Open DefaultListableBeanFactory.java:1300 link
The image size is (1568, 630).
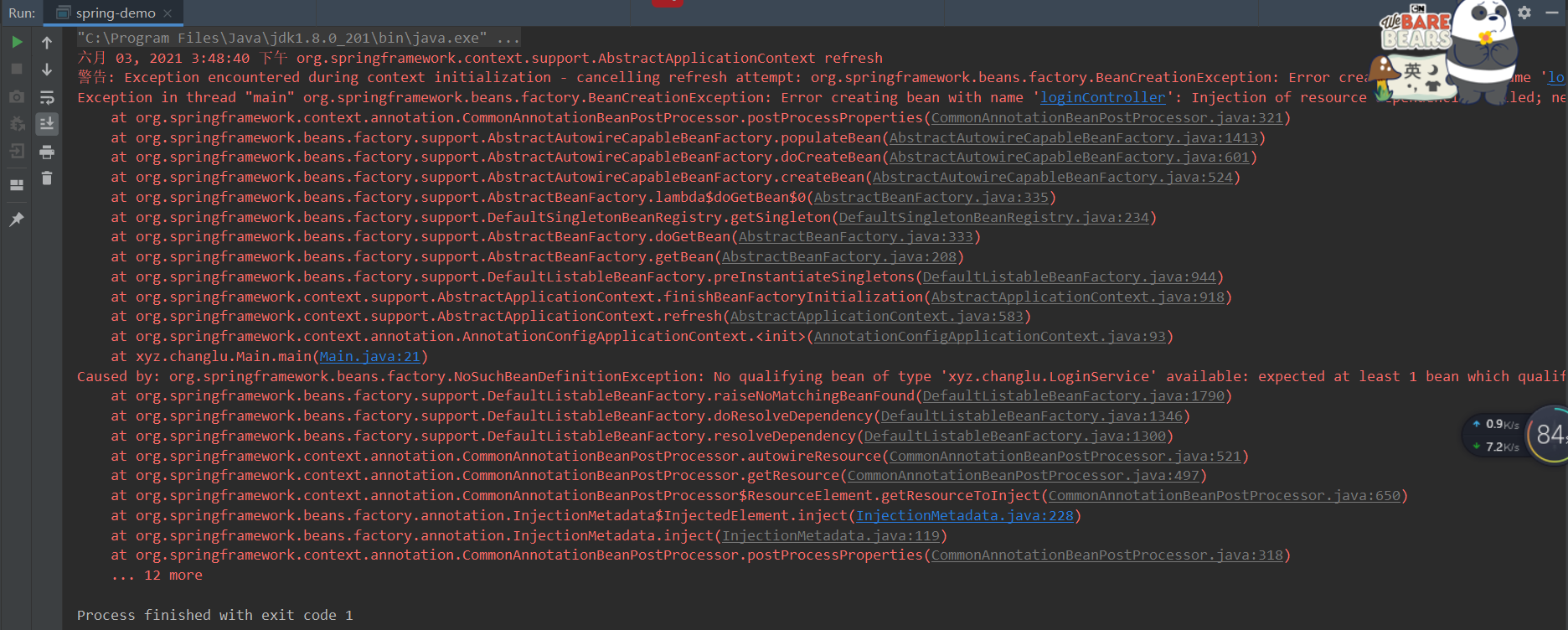coord(1014,436)
